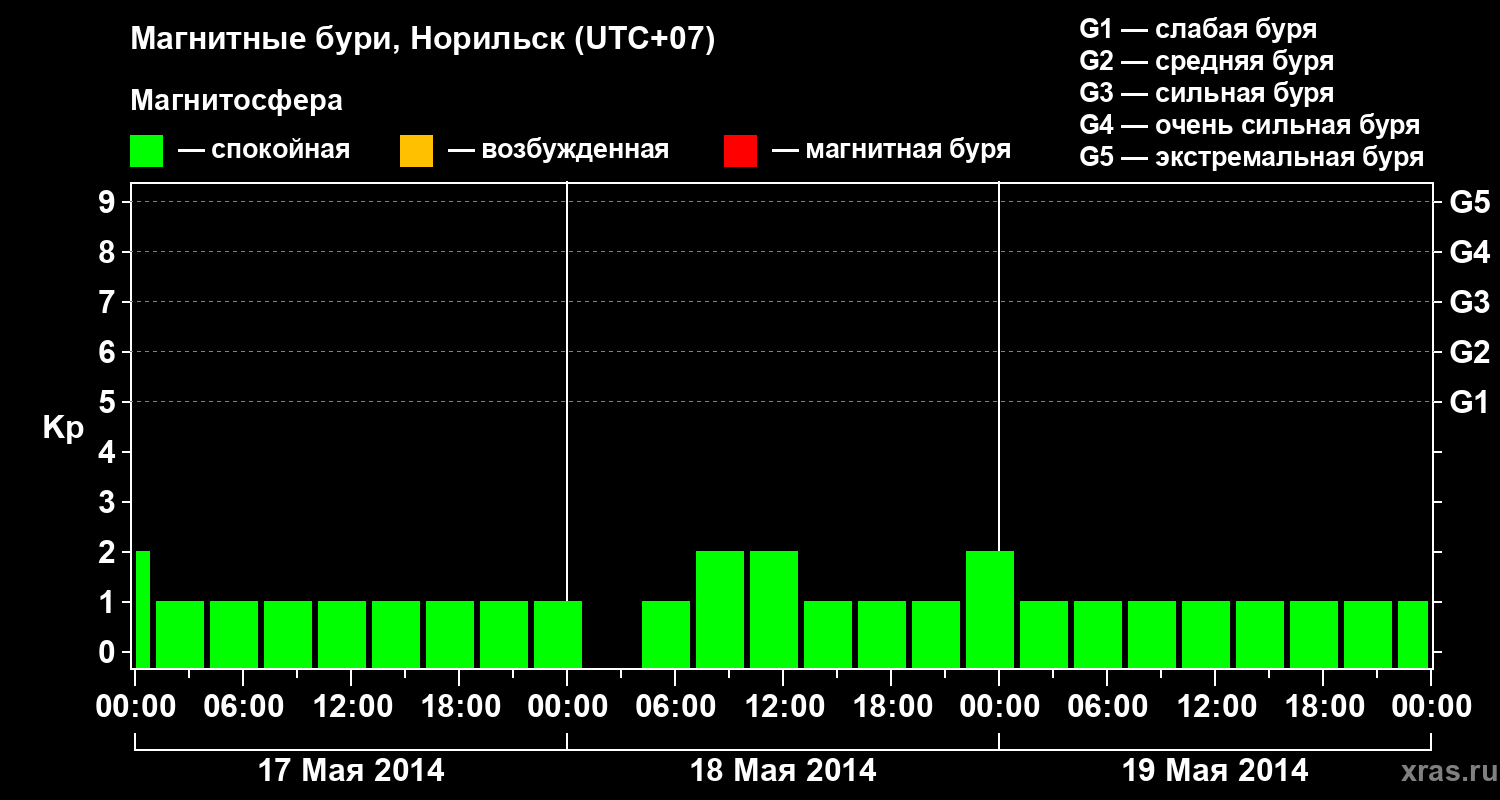Click the right axis label G5
The height and width of the screenshot is (800, 1500).
point(1469,202)
